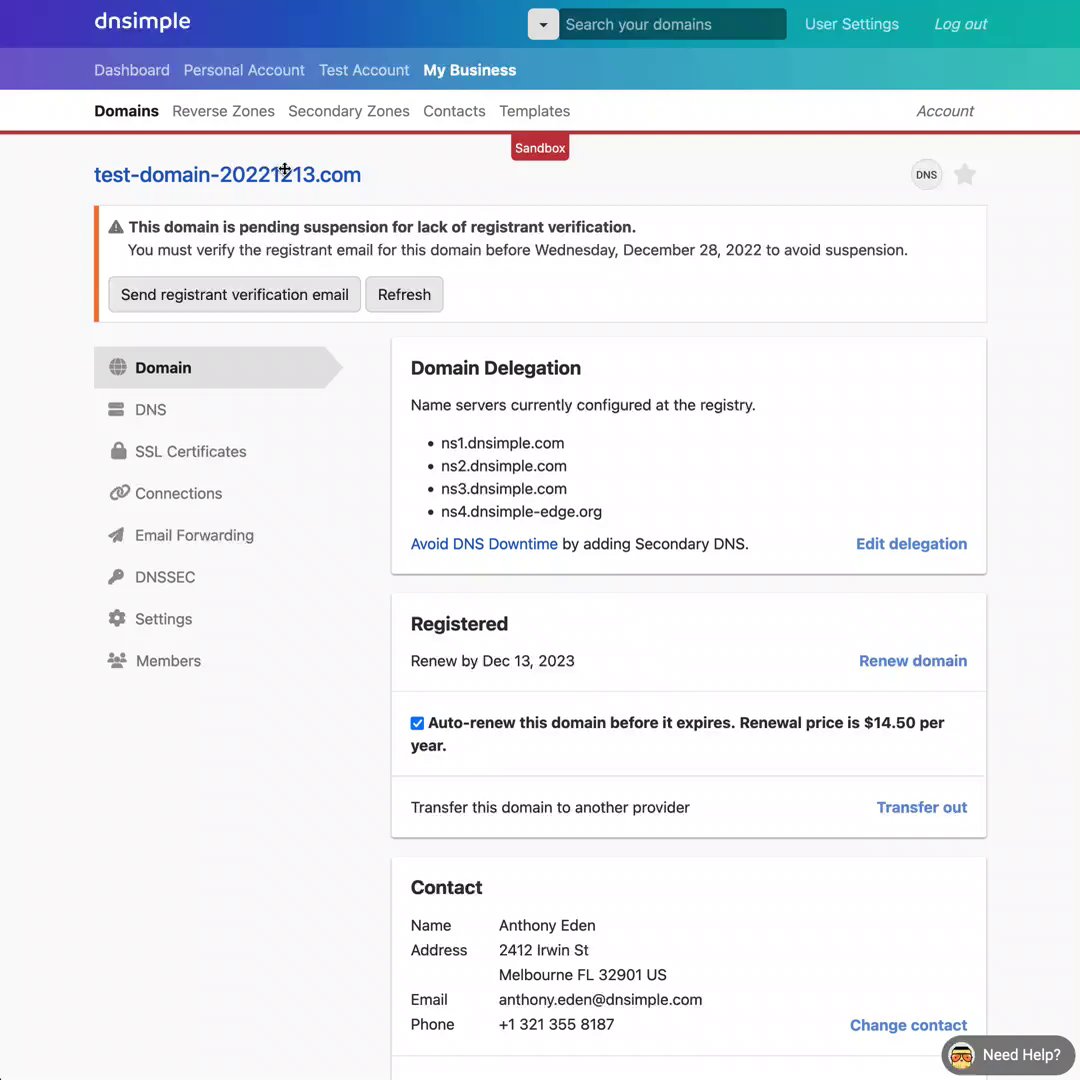Select My Business account

point(470,70)
